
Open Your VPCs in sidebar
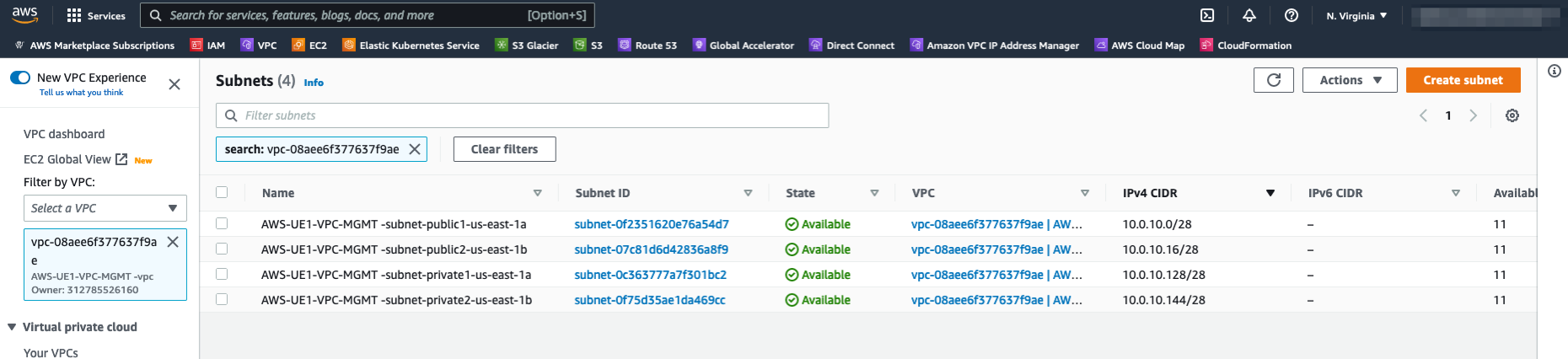point(51,352)
